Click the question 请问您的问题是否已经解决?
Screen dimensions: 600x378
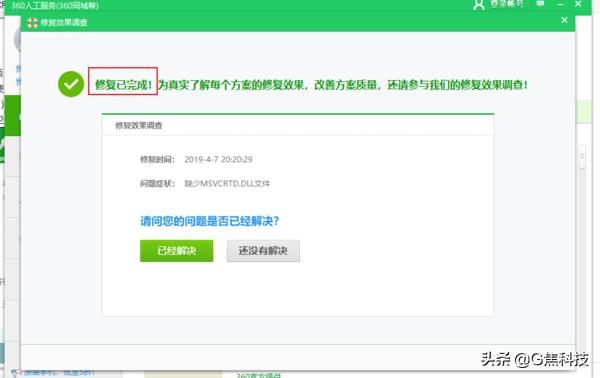209,221
